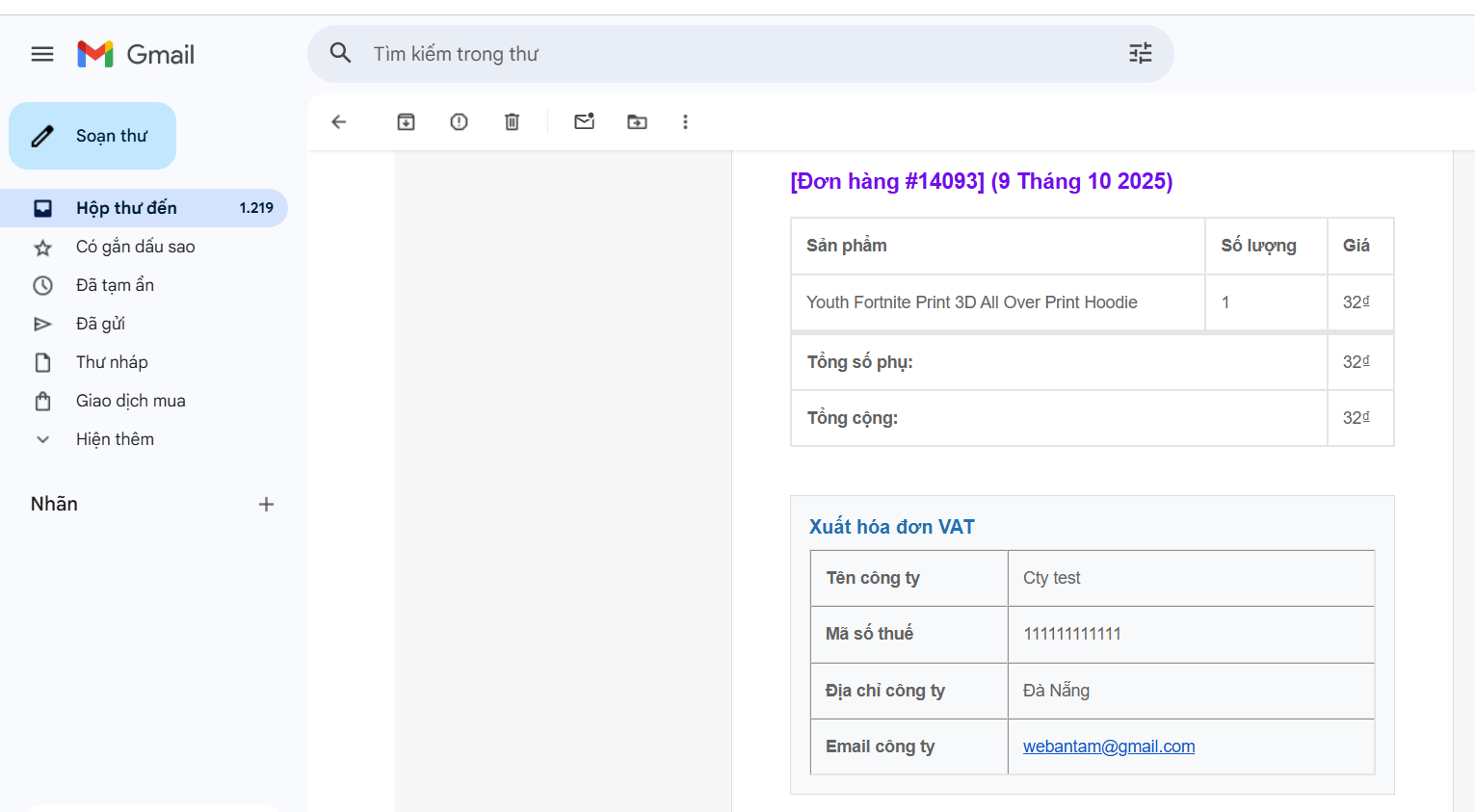
Task: Go back to the inbox with the arrow
Action: (x=338, y=121)
